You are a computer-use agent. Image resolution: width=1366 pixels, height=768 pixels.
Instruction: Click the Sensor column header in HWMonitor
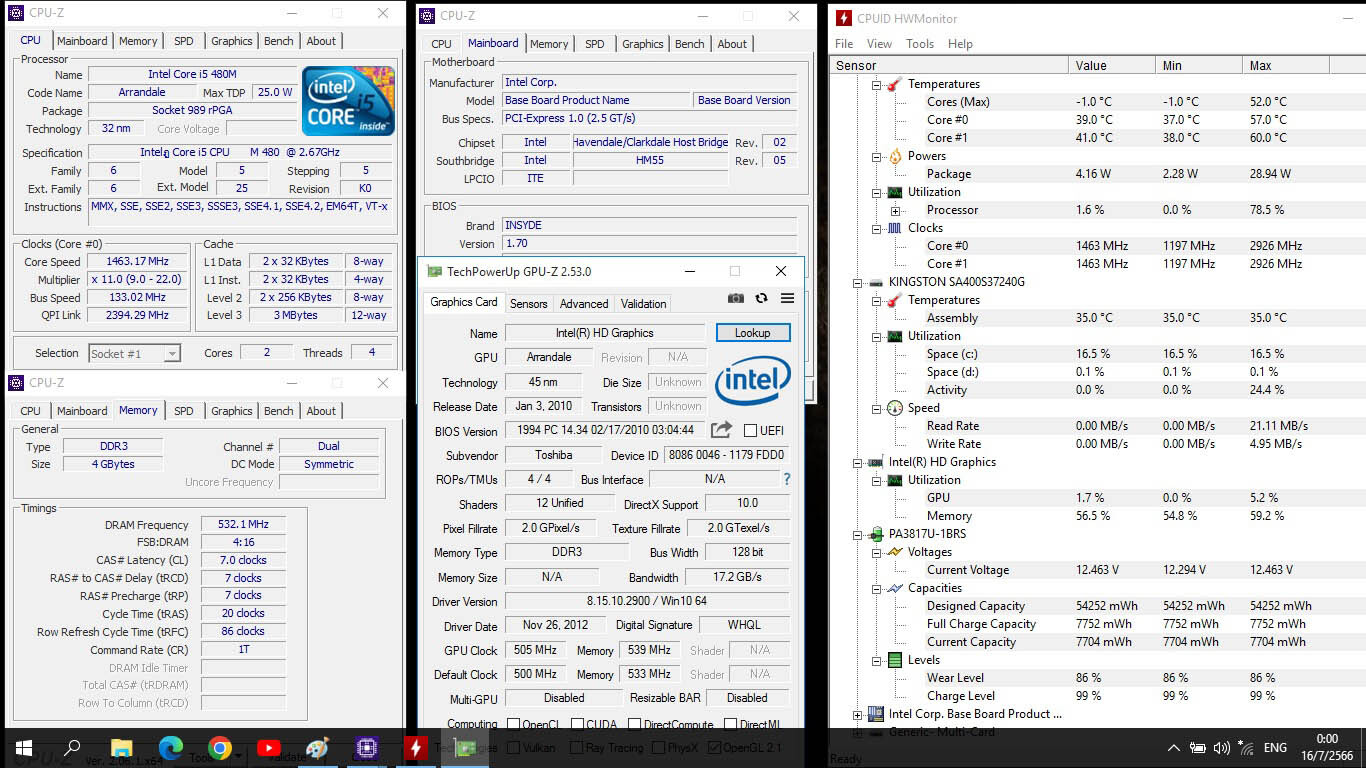[x=950, y=65]
